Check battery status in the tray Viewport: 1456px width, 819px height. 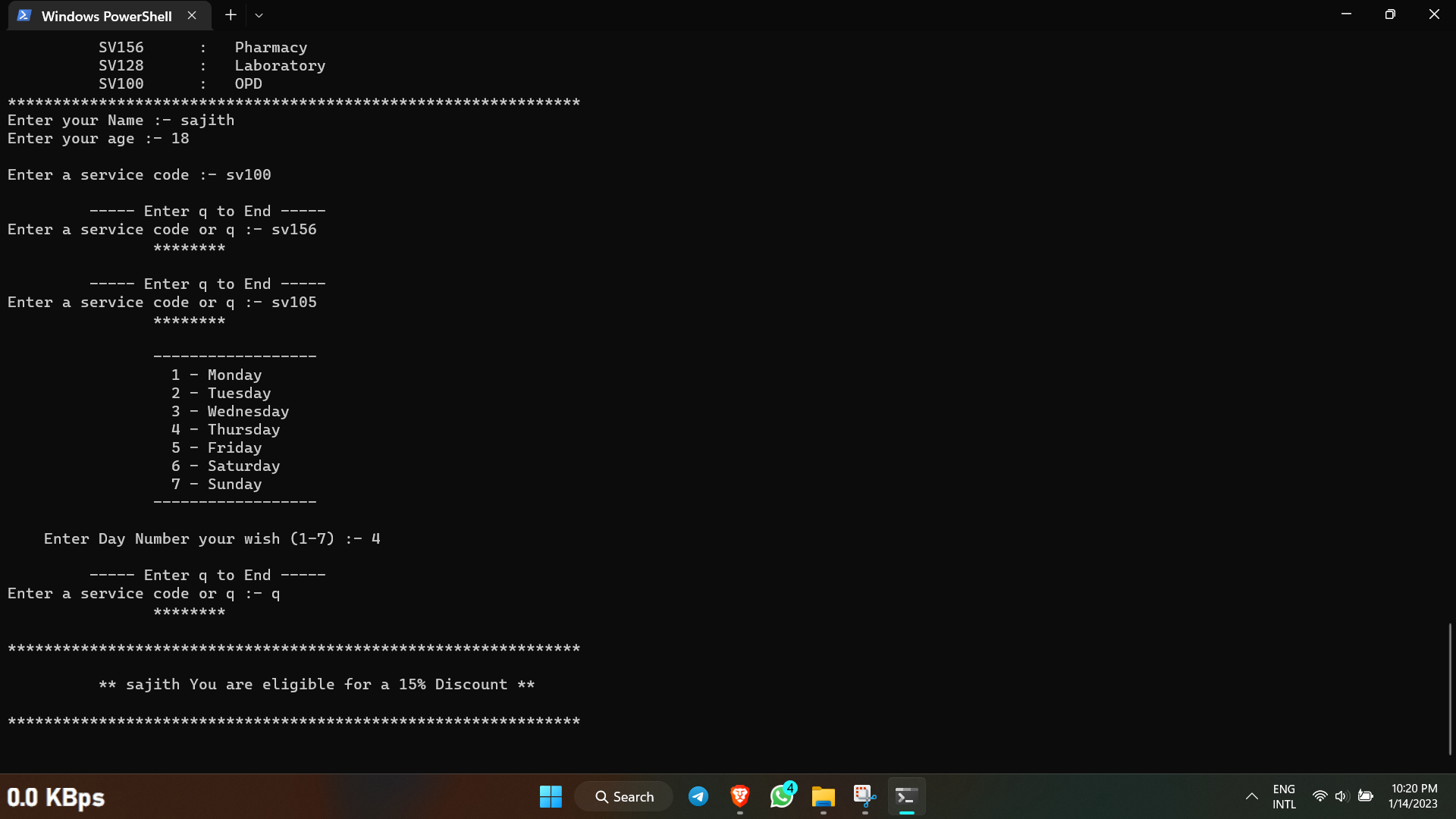pyautogui.click(x=1367, y=796)
